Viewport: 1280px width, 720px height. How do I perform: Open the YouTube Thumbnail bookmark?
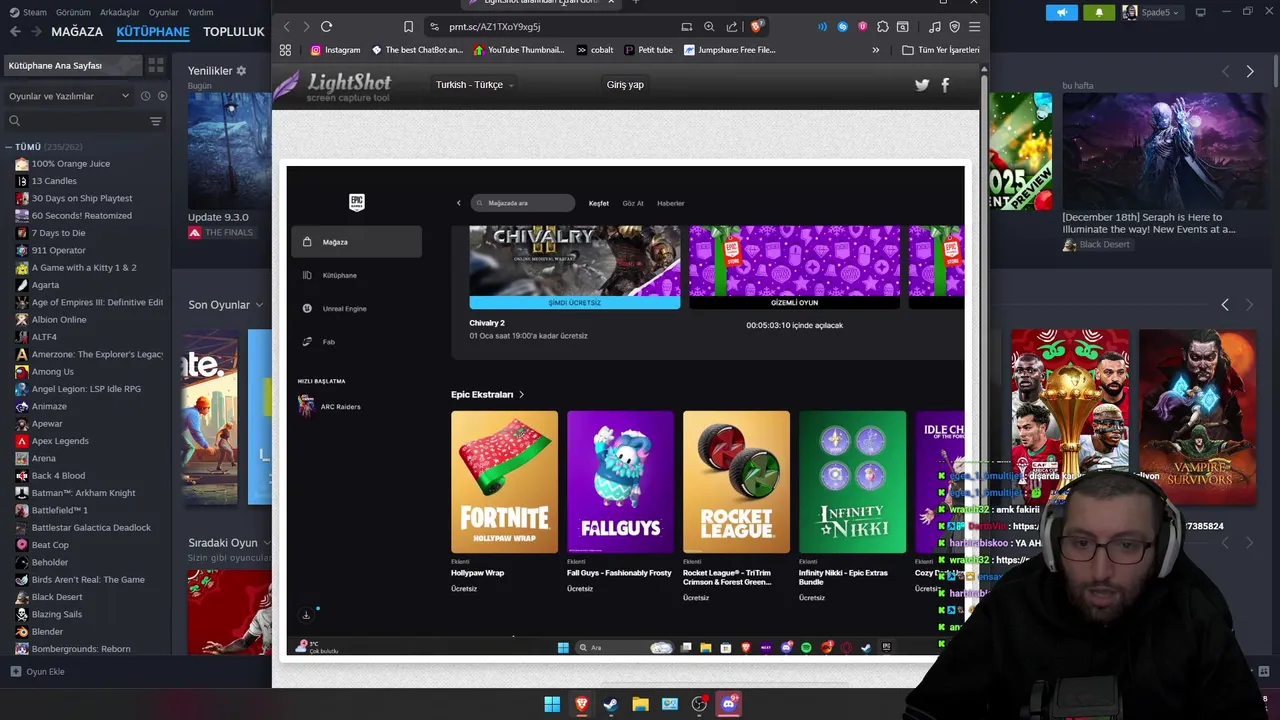pyautogui.click(x=520, y=50)
